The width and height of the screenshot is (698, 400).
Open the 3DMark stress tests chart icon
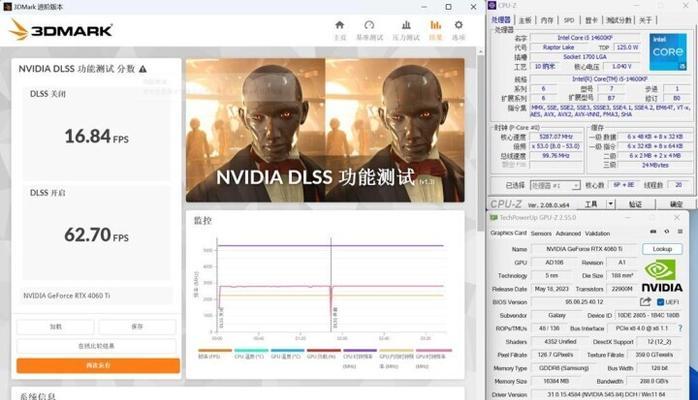coord(406,25)
